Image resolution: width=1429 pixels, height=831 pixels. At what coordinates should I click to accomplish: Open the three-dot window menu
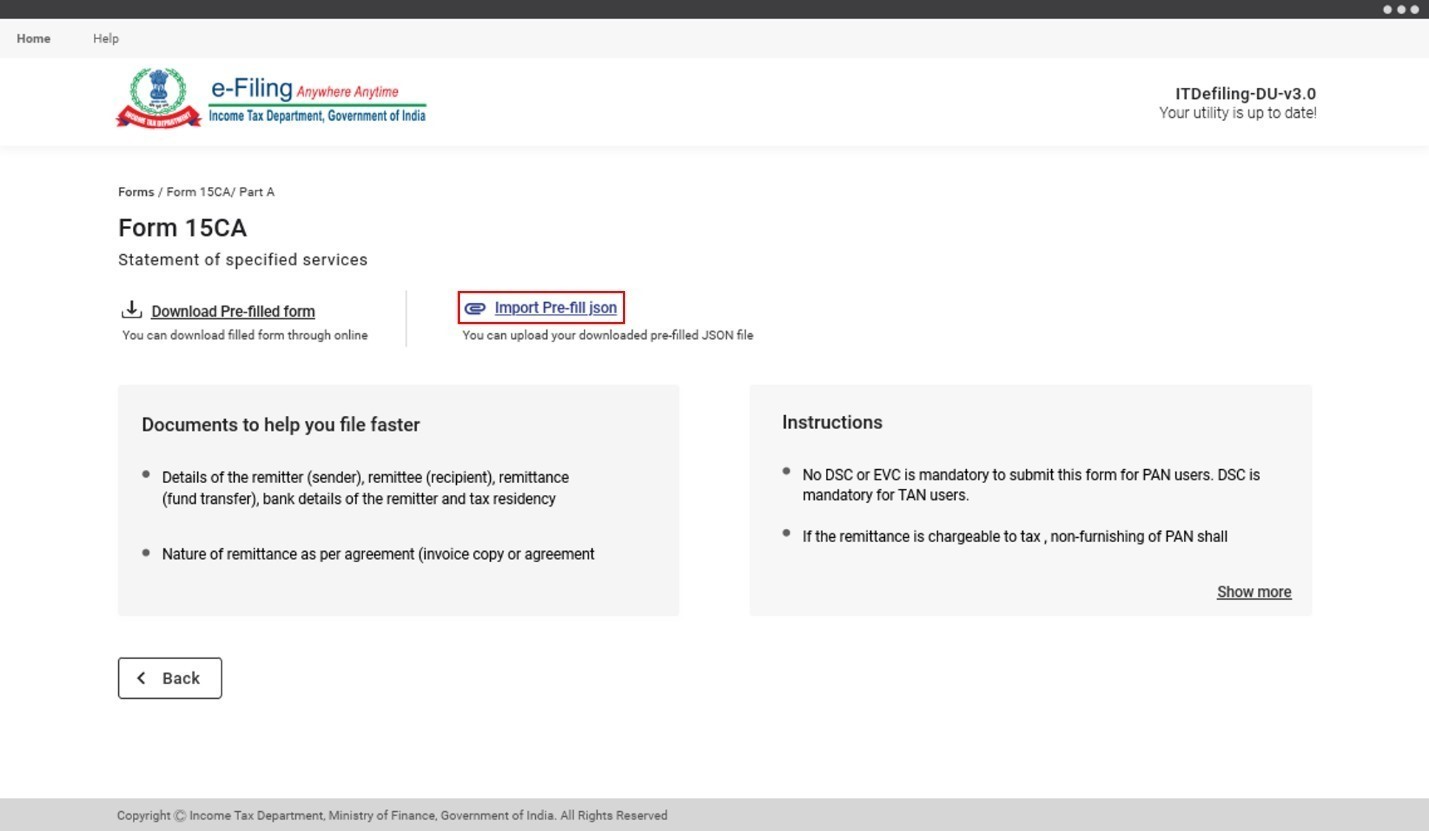[x=1400, y=9]
